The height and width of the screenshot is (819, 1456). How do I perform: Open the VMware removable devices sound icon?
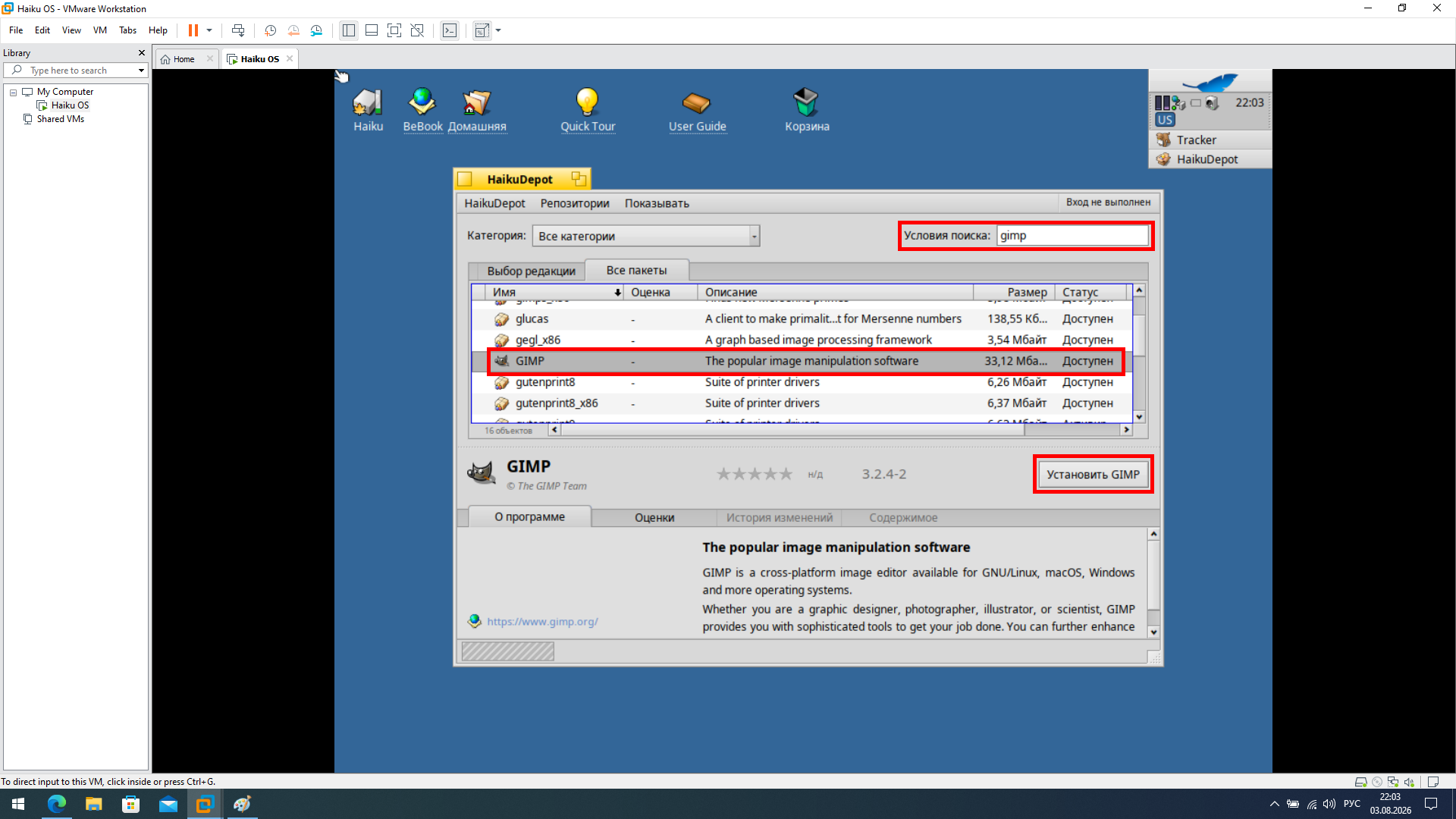1409,782
